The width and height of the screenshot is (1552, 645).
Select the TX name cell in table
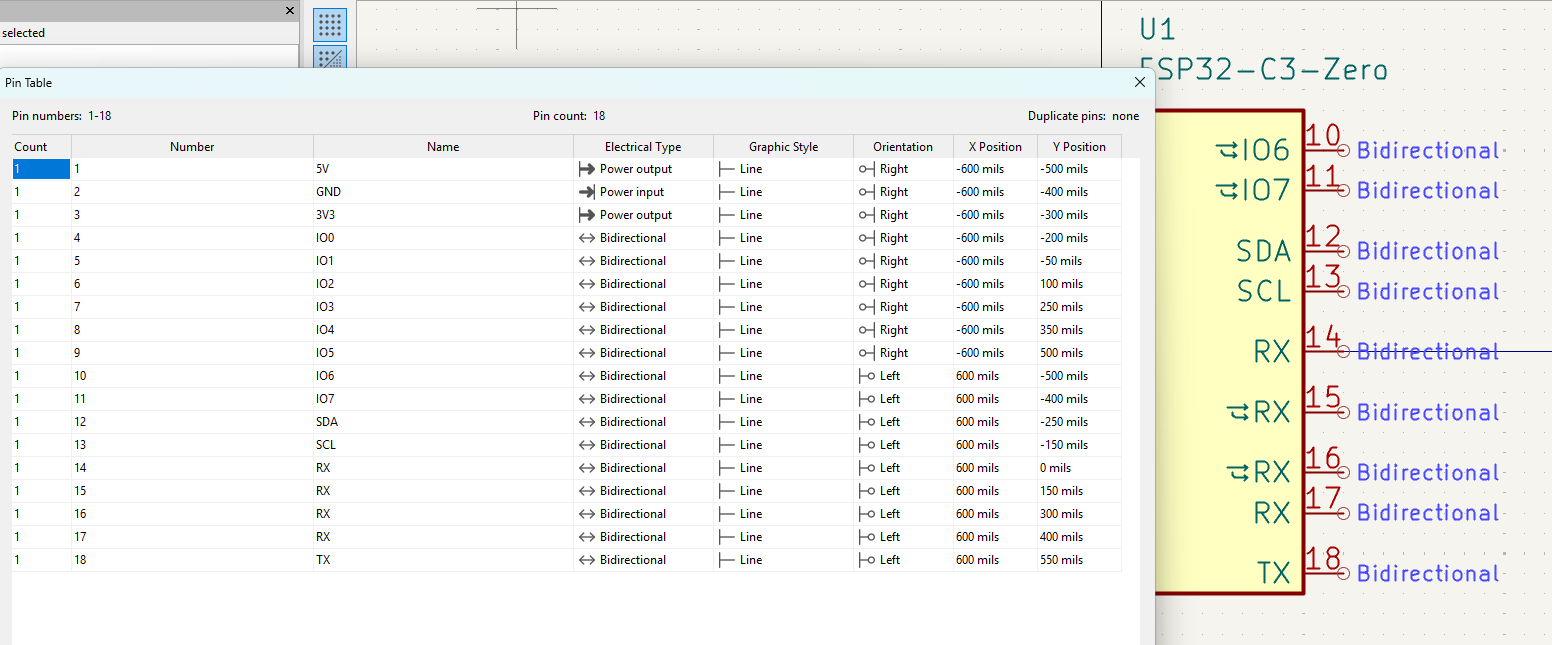click(x=443, y=560)
